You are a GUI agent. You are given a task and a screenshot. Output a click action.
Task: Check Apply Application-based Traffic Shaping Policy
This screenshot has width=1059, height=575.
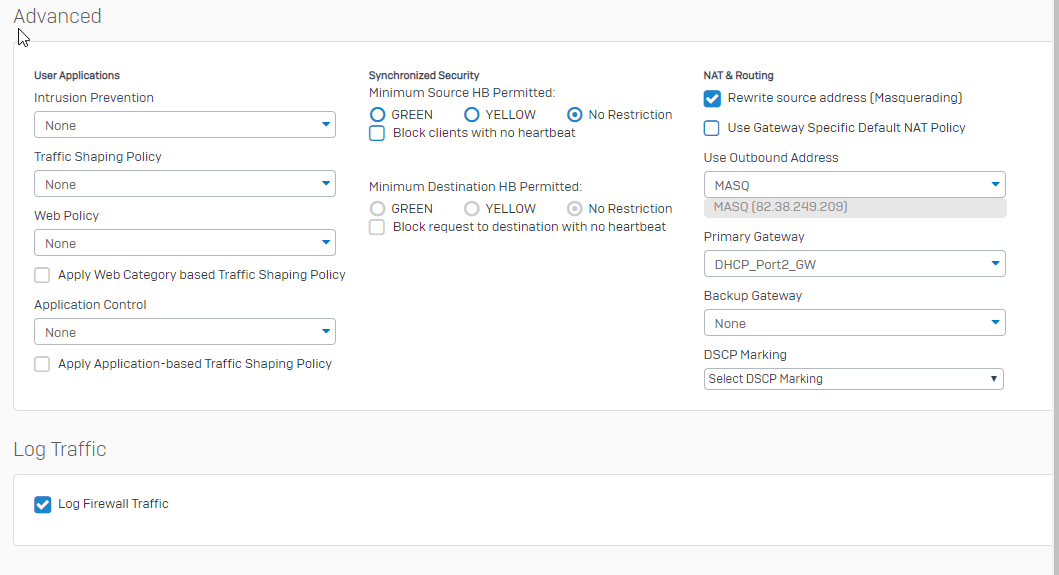point(42,364)
